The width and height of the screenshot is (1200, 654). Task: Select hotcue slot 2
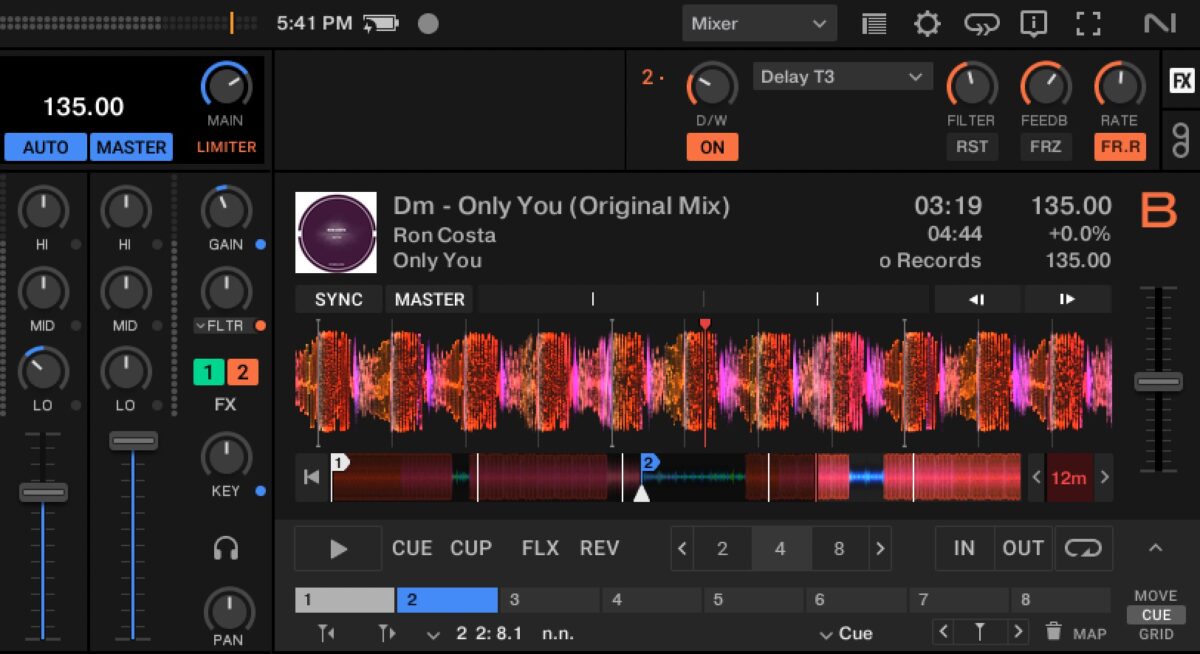coord(446,600)
